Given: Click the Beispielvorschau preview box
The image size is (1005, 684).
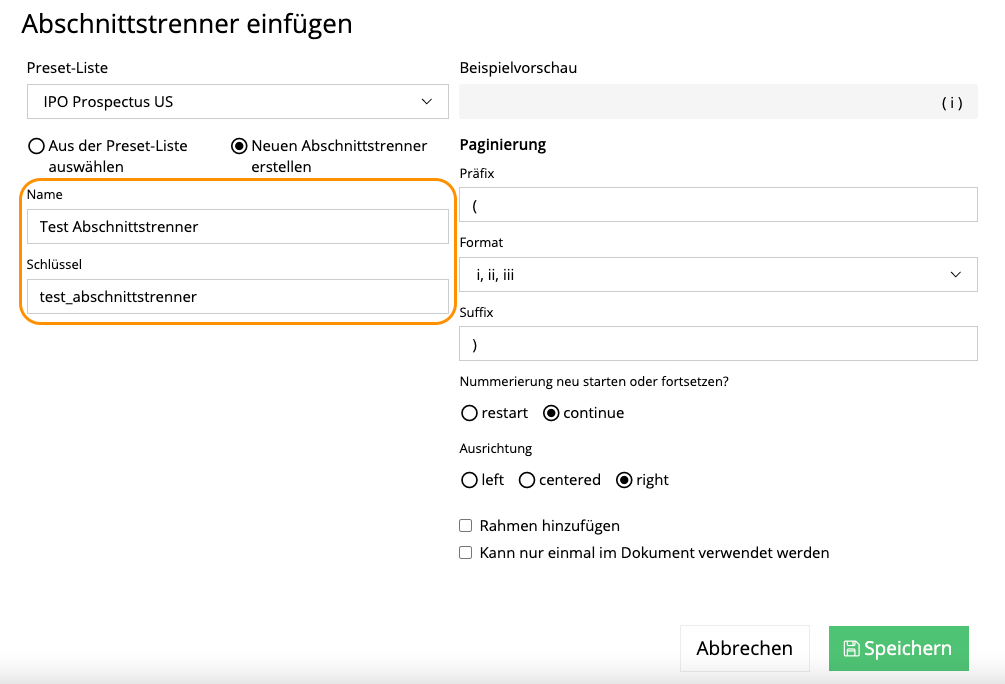Looking at the screenshot, I should 718,101.
